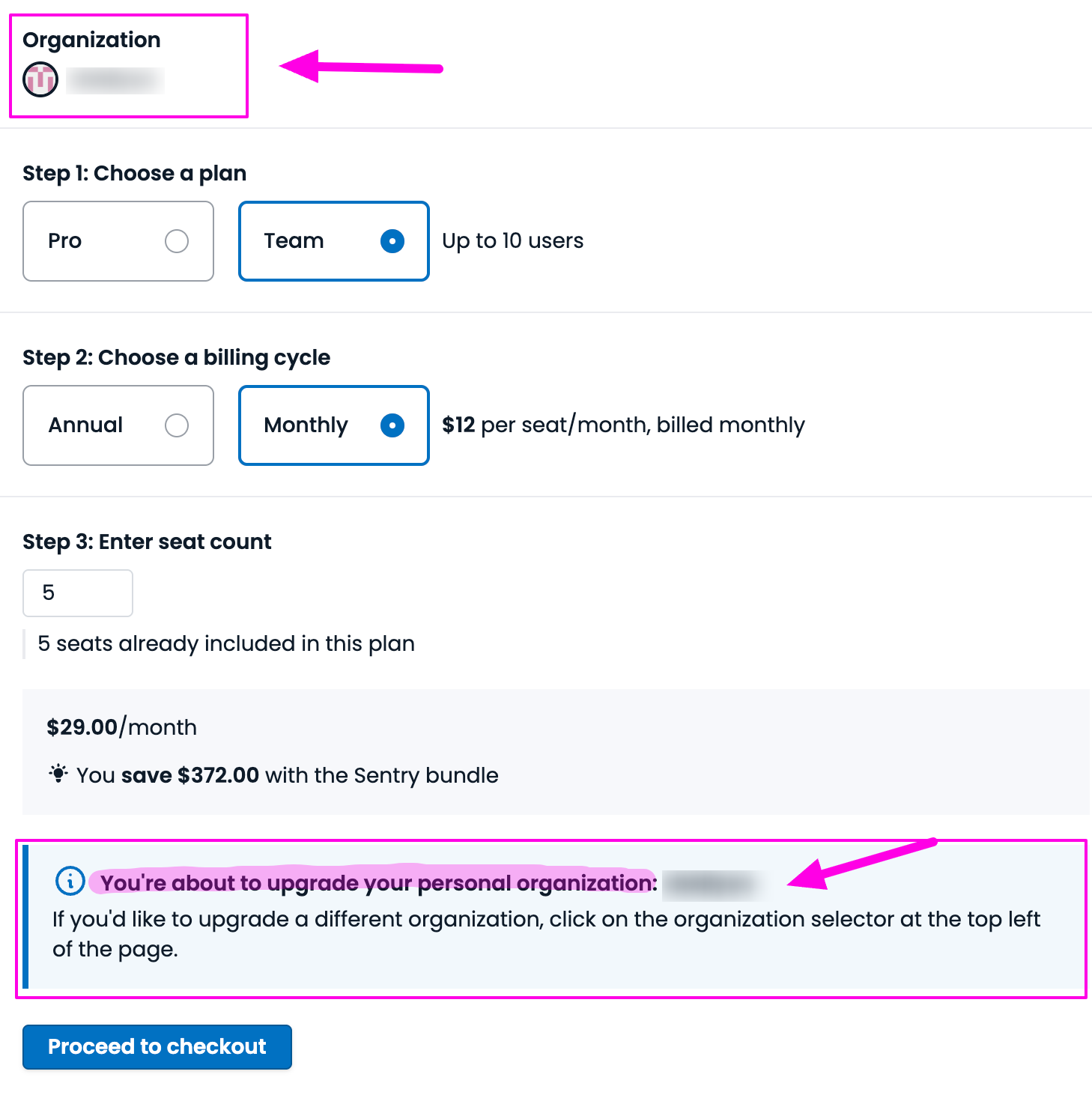
Task: Click the Monthly billing card label
Action: coord(306,425)
